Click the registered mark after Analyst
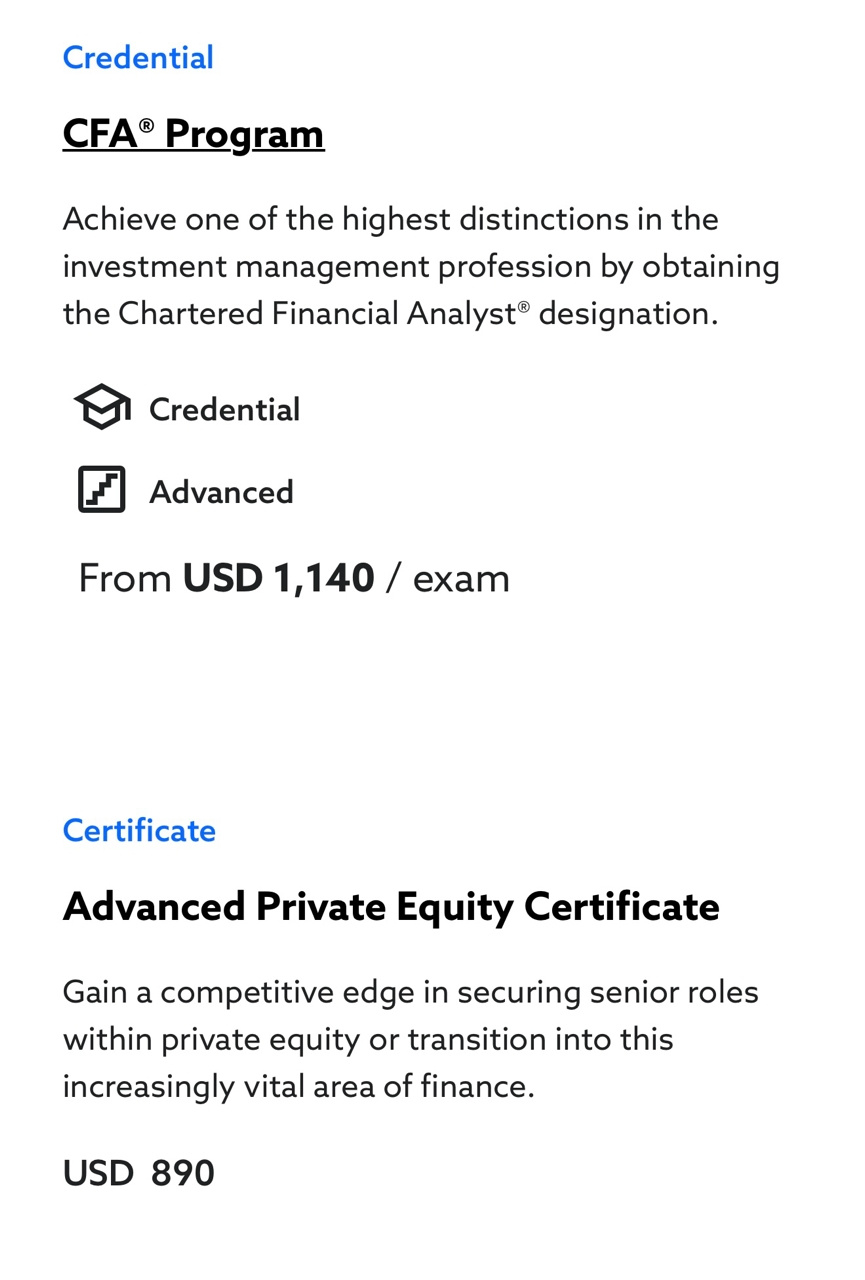865x1280 pixels. click(x=524, y=305)
